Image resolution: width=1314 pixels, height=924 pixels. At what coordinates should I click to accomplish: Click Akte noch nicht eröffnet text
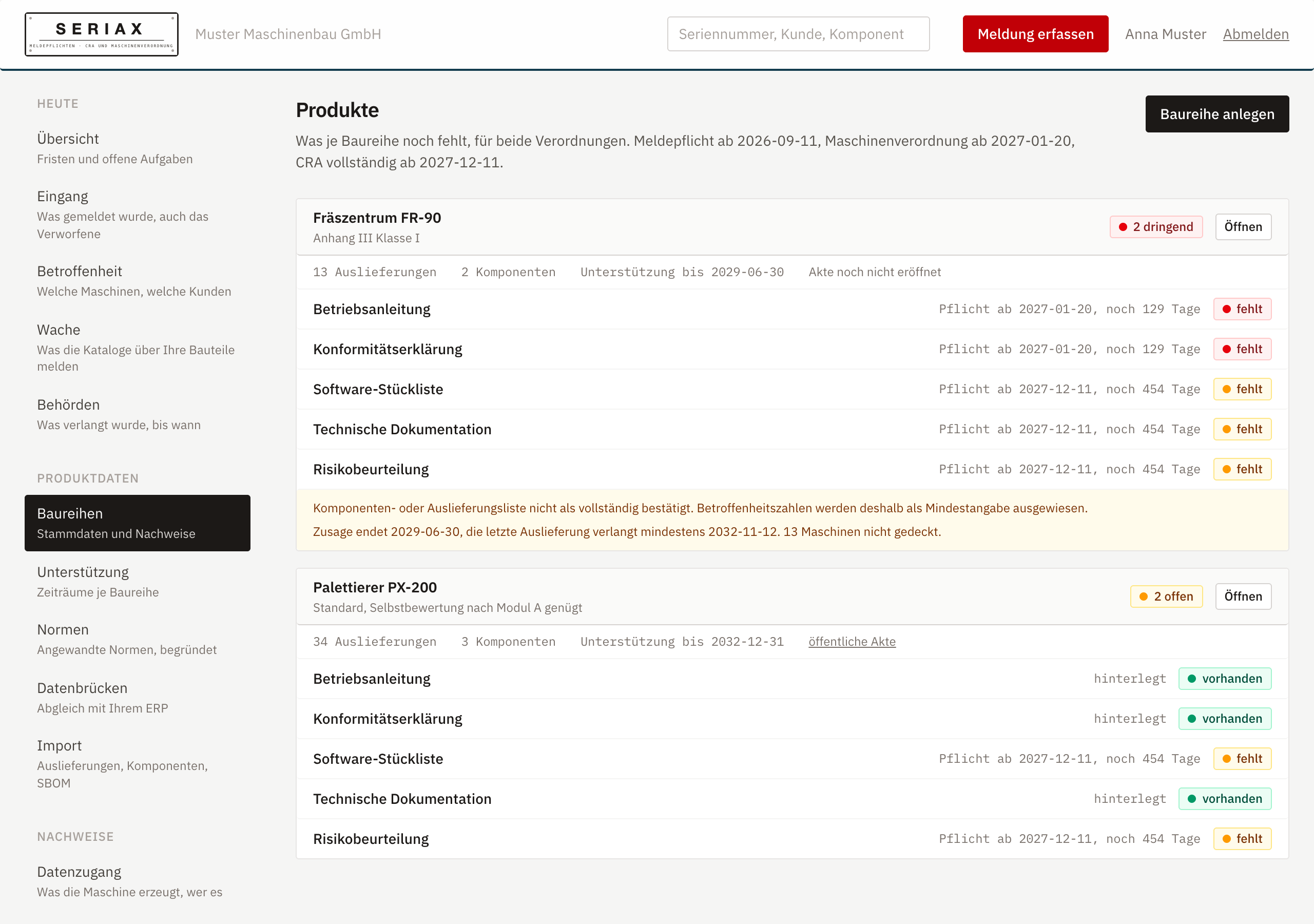(874, 272)
